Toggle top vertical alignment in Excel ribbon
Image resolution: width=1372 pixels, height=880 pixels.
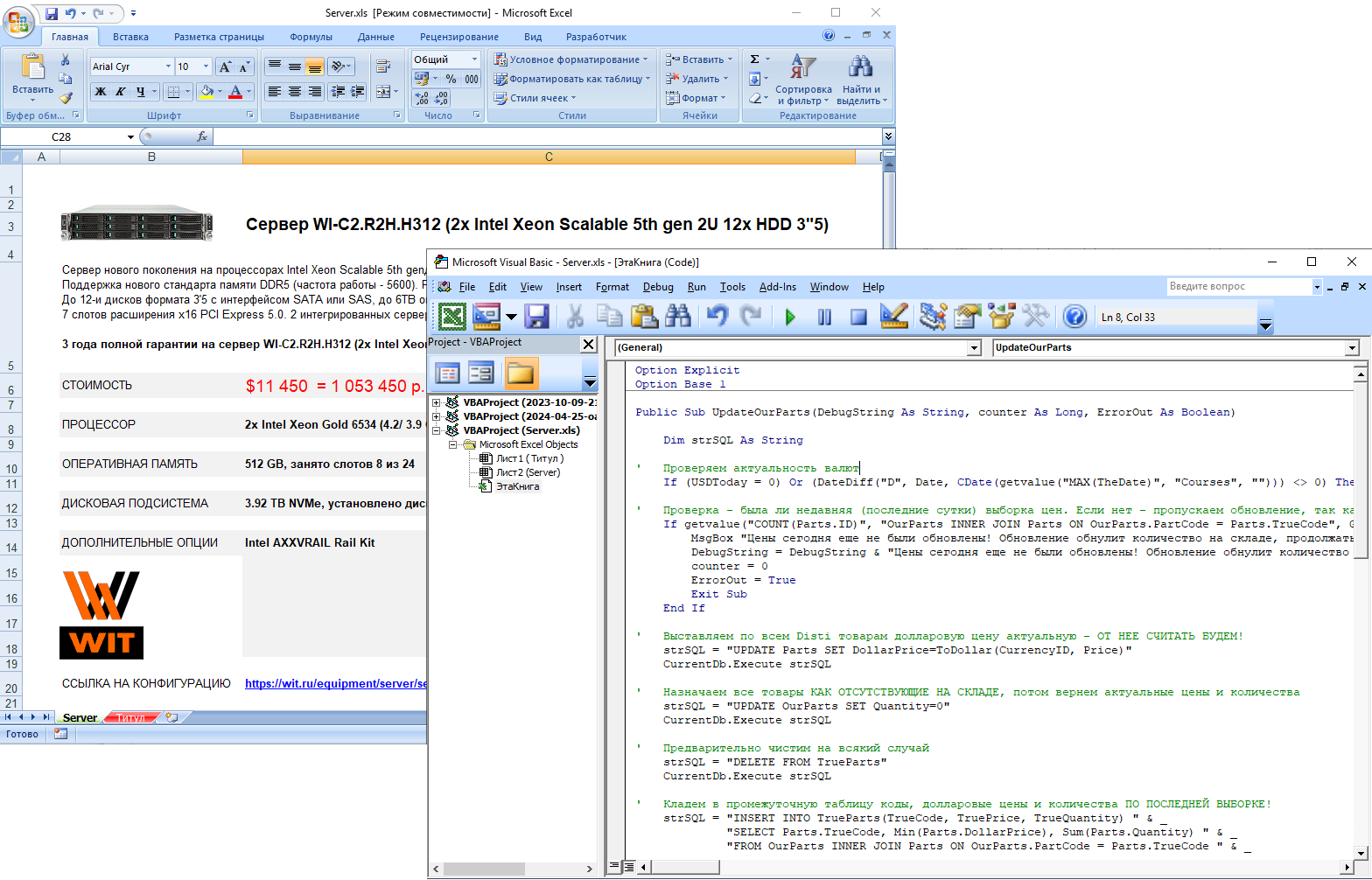275,66
